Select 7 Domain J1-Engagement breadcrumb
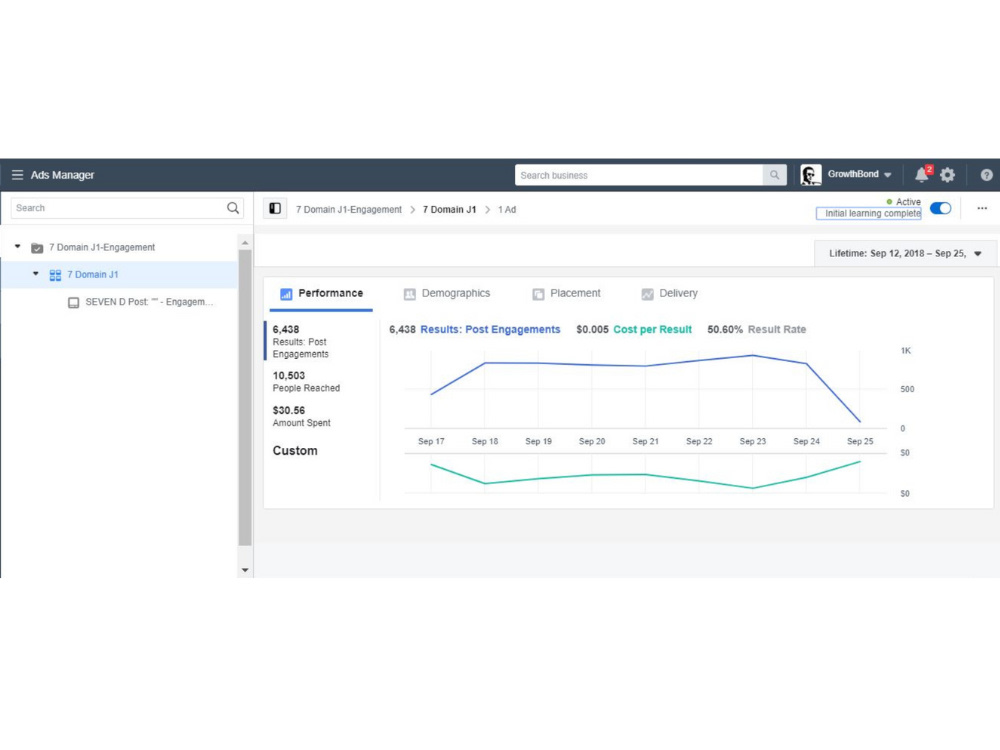 click(349, 209)
